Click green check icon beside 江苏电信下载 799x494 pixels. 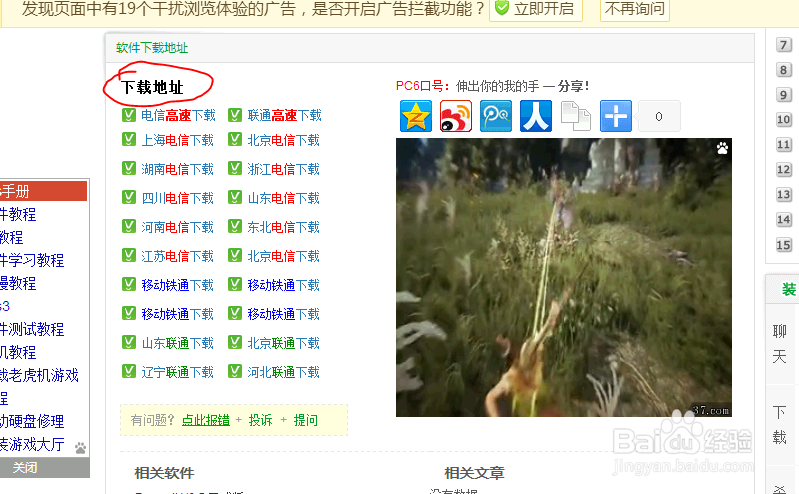129,255
